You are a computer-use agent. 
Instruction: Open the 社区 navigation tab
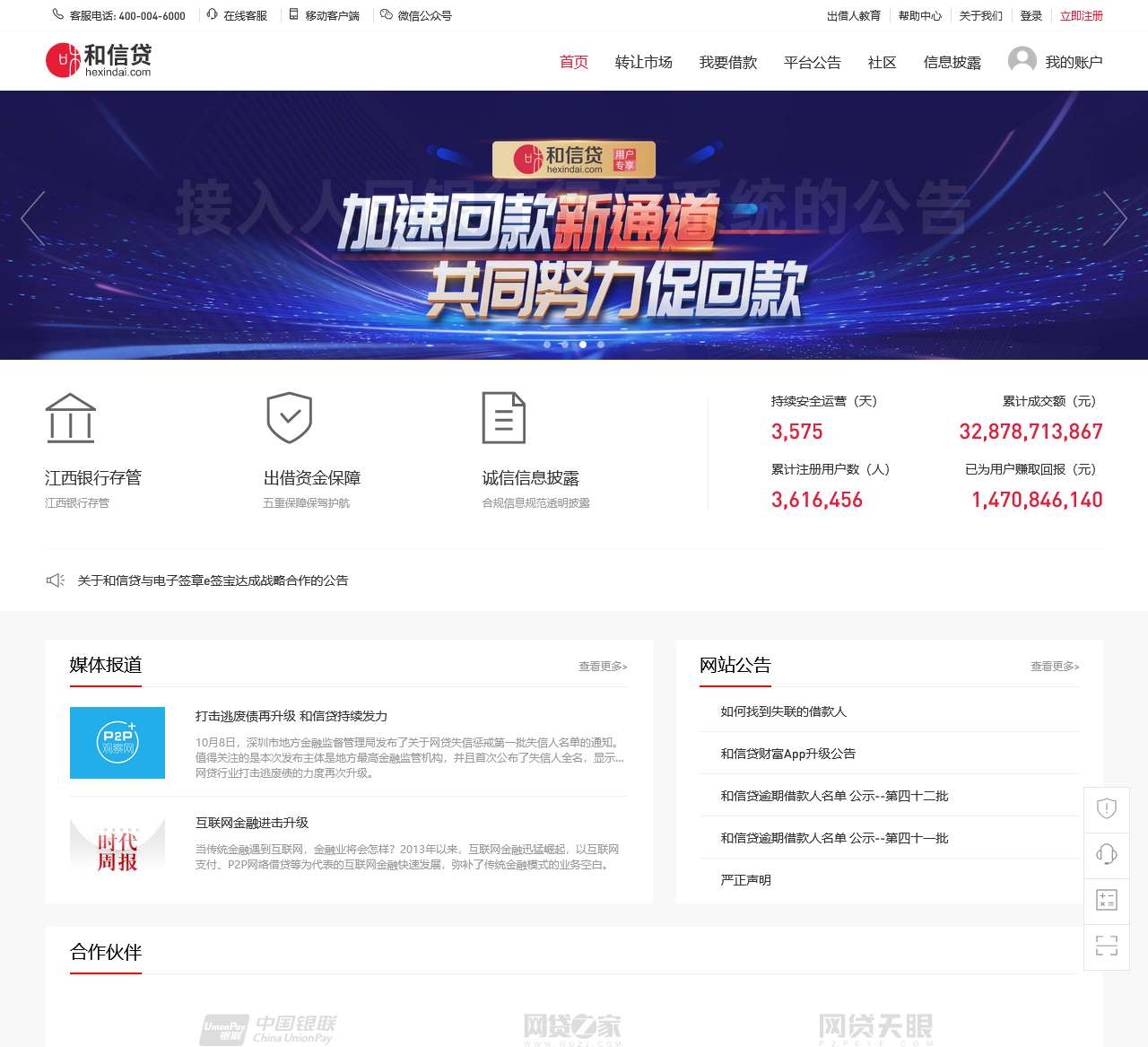883,62
